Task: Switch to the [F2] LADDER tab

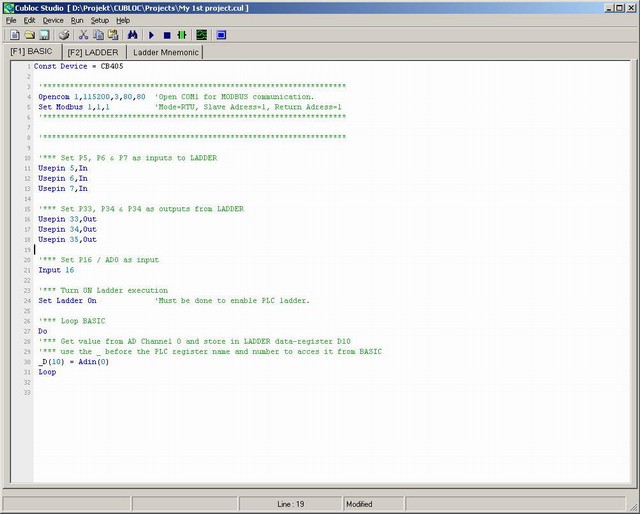Action: click(x=93, y=52)
